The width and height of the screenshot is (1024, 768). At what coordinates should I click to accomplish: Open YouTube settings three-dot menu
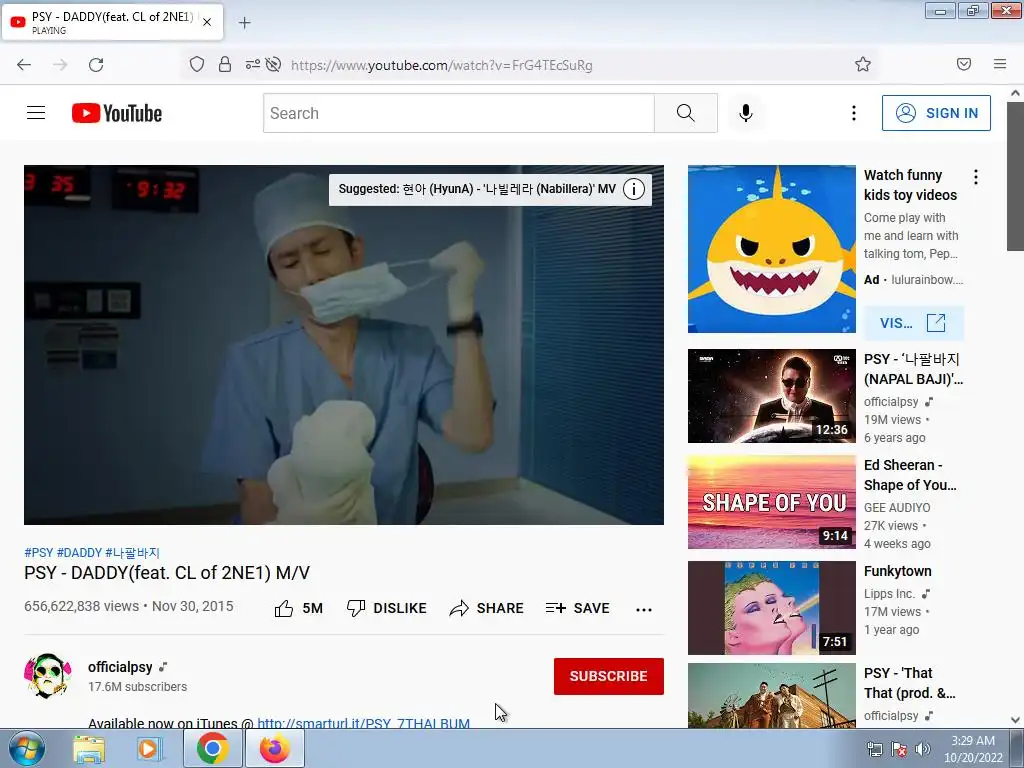(854, 113)
